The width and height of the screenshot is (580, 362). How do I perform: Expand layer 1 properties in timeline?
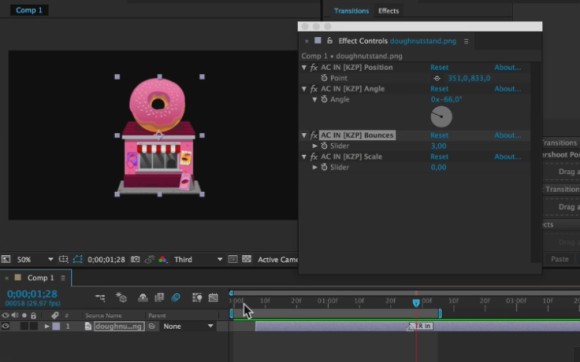pos(47,326)
